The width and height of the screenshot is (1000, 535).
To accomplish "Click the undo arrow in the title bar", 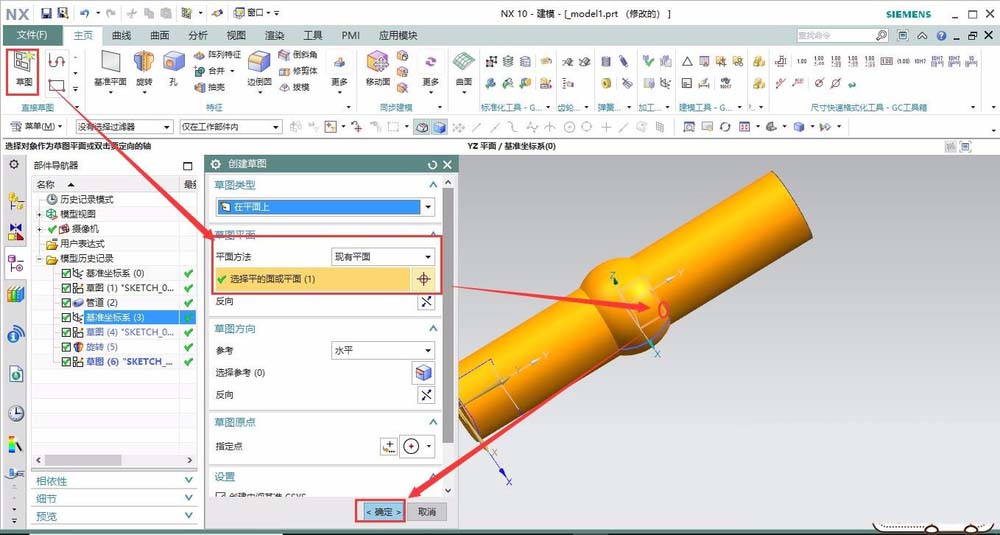I will [x=84, y=13].
